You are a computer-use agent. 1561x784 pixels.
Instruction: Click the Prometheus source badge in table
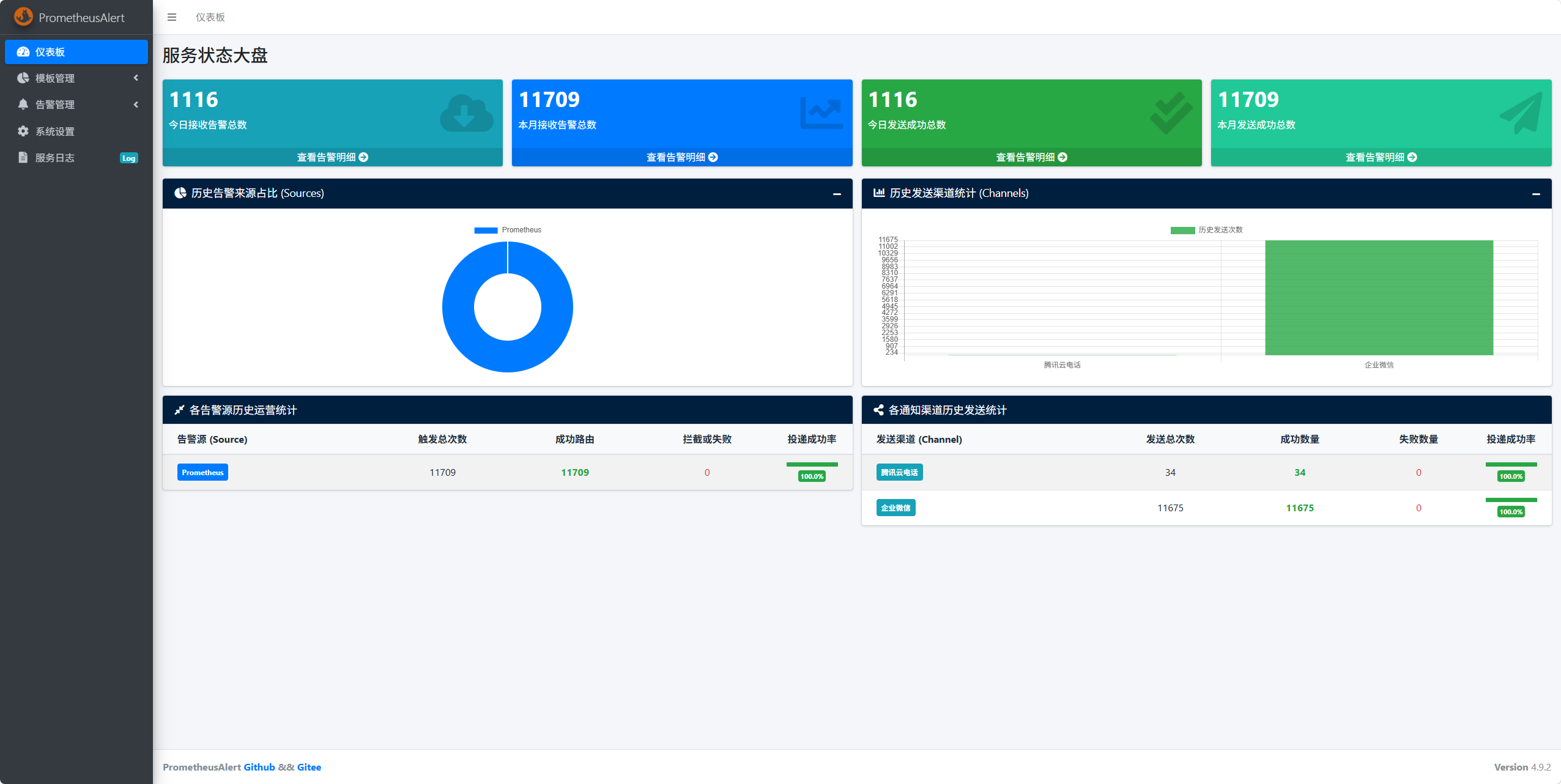pos(202,472)
